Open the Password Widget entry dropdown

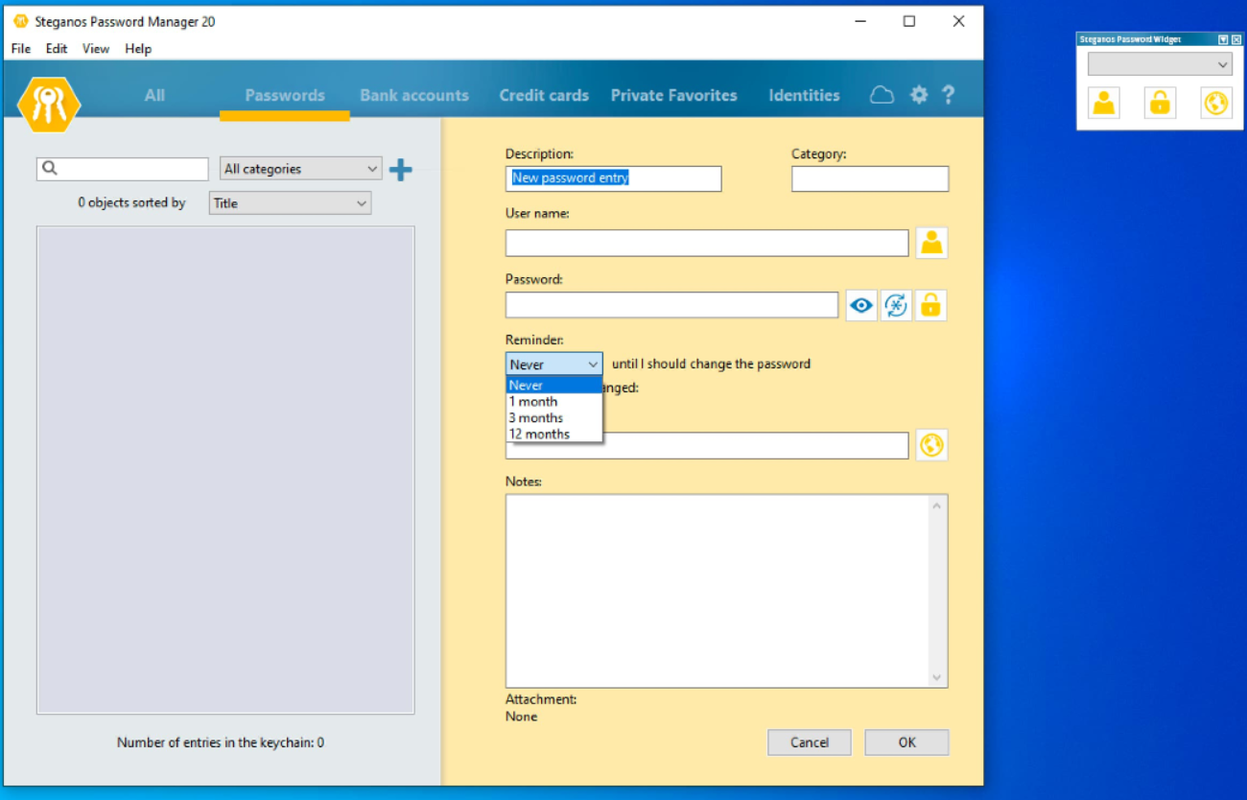click(x=1160, y=64)
